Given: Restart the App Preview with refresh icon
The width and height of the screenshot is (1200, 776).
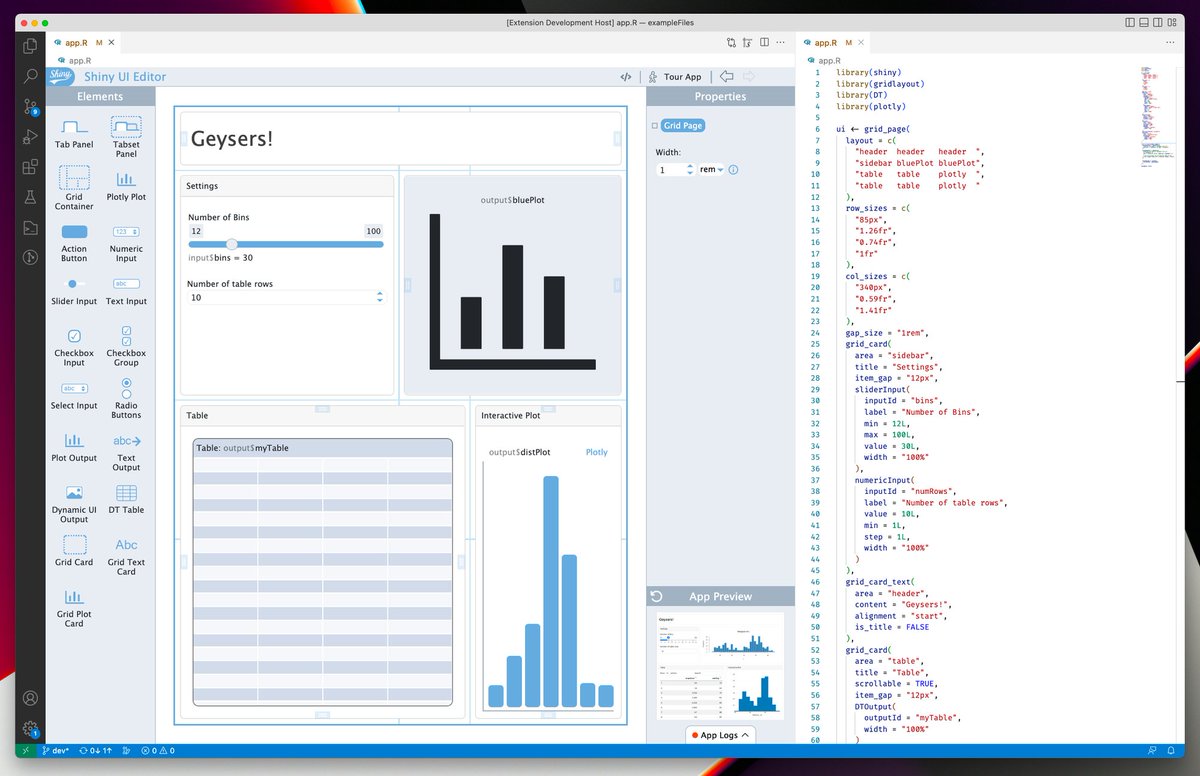Looking at the screenshot, I should click(x=656, y=597).
